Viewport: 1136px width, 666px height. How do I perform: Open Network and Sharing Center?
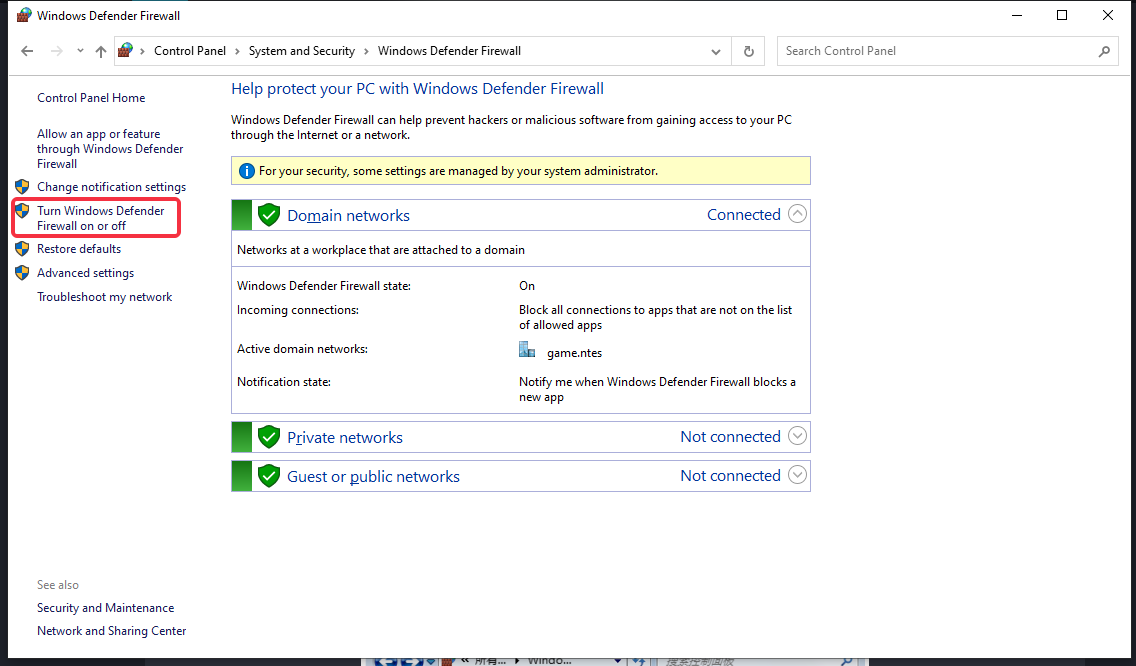[112, 631]
